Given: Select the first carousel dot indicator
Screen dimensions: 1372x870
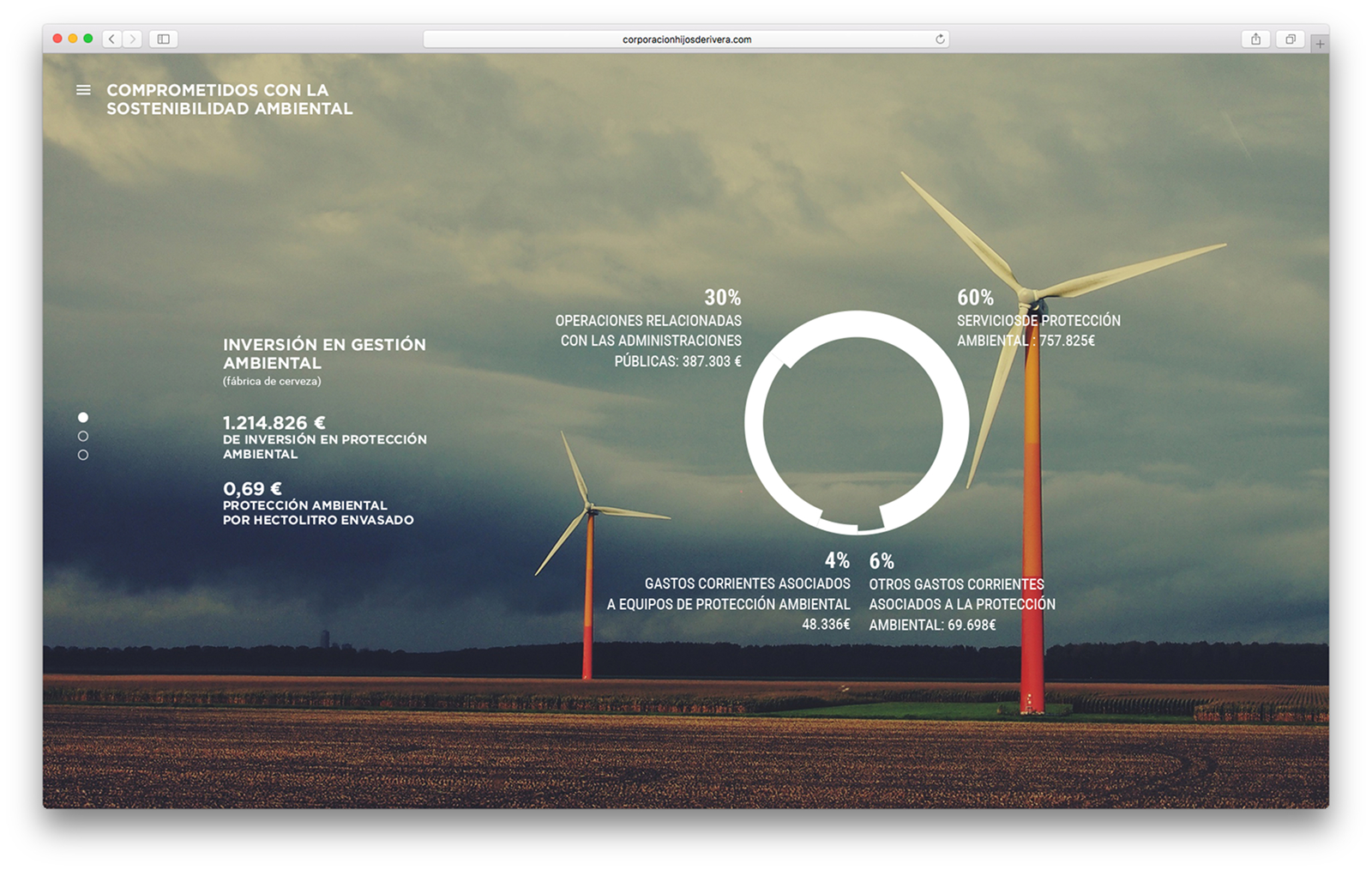Looking at the screenshot, I should (82, 418).
